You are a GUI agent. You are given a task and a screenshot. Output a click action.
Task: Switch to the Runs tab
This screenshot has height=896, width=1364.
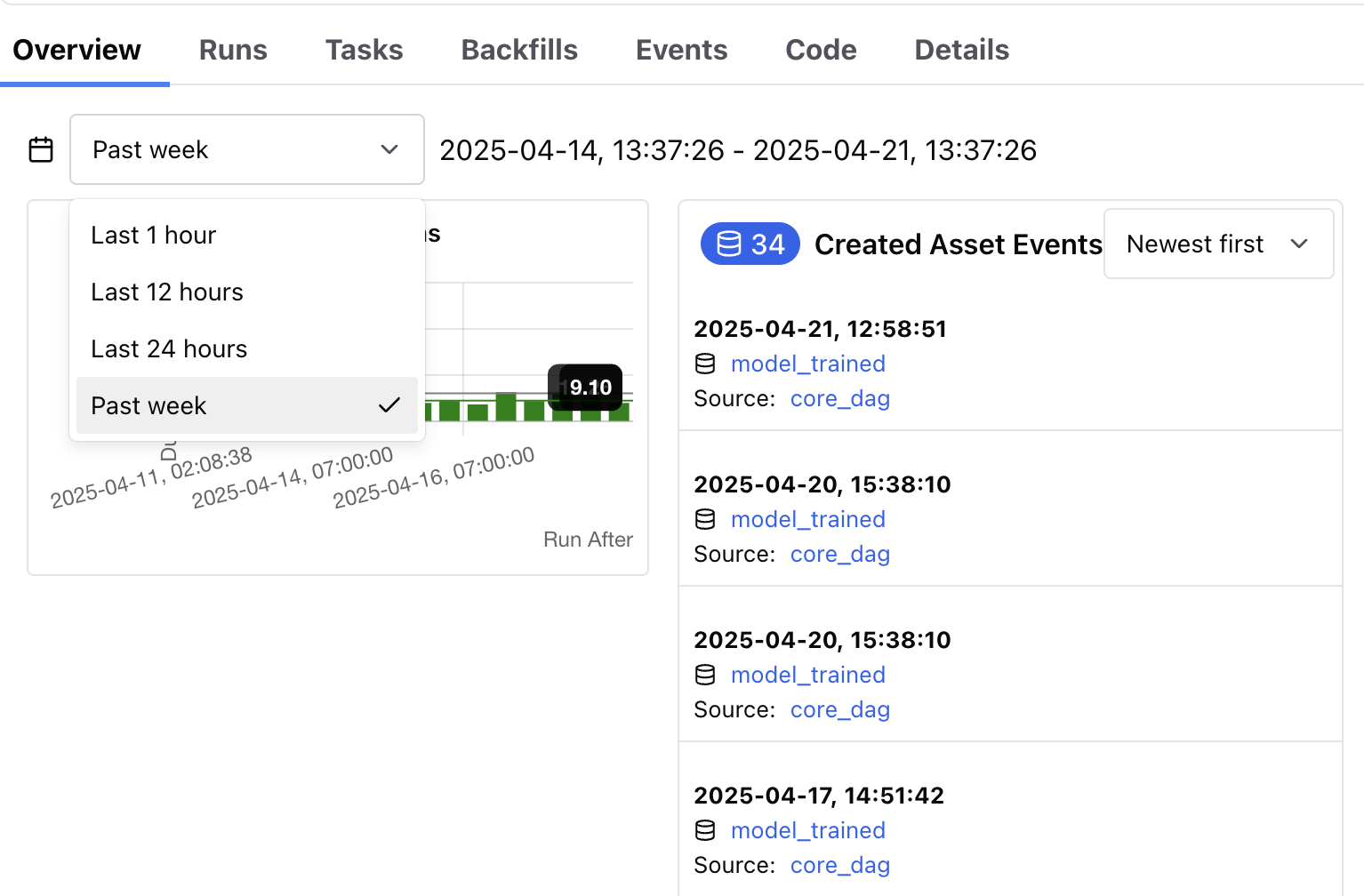[x=233, y=50]
